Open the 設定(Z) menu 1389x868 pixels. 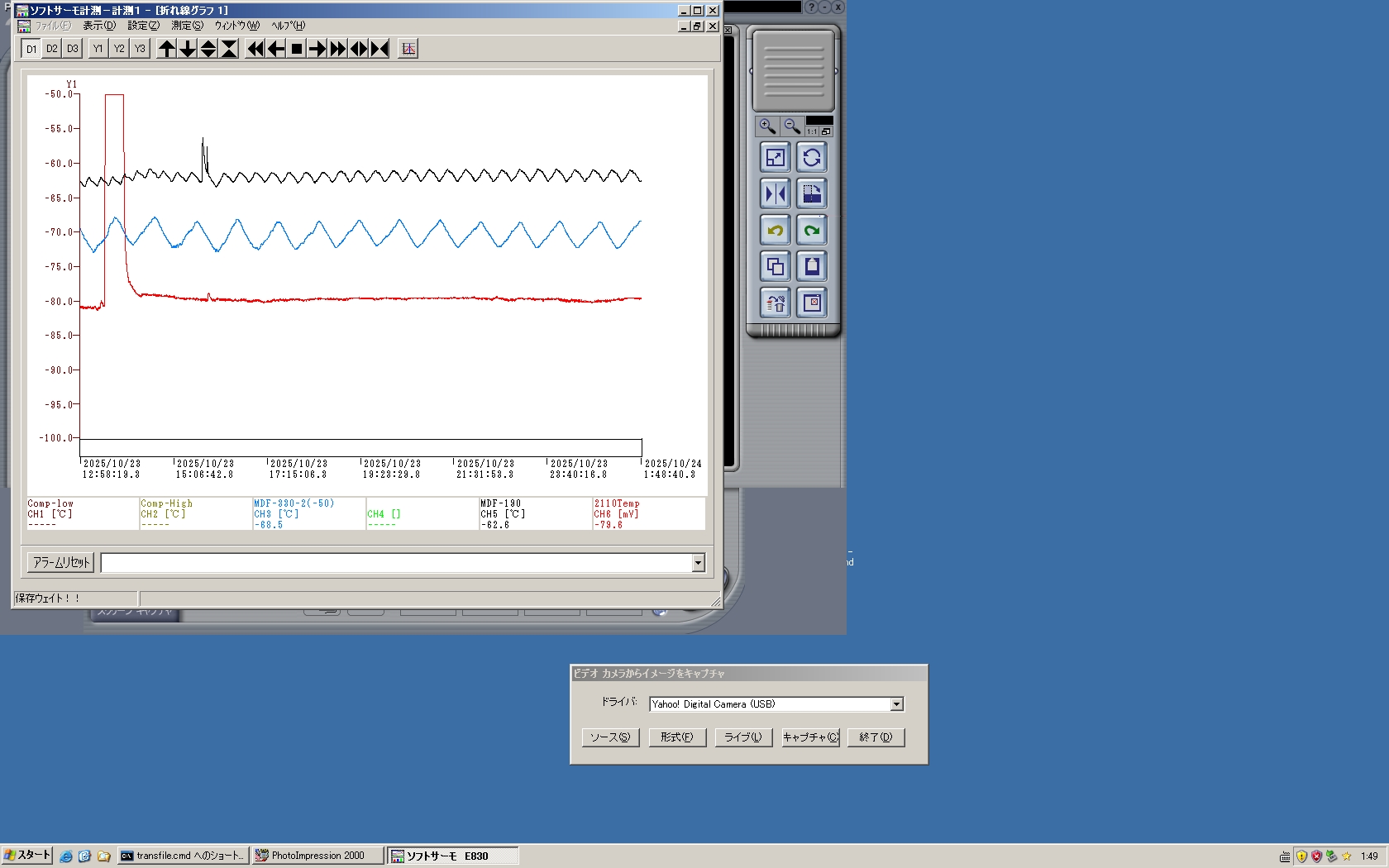point(143,26)
